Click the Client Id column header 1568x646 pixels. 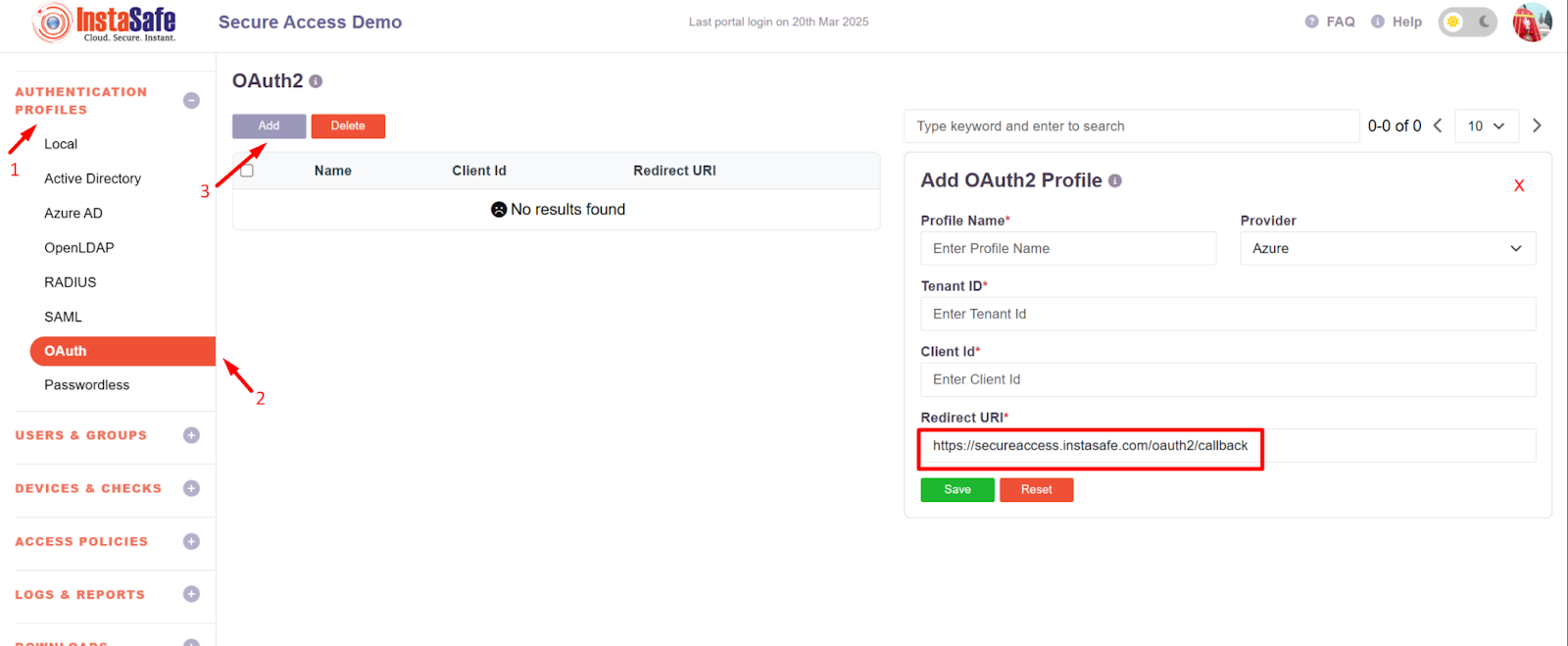479,171
